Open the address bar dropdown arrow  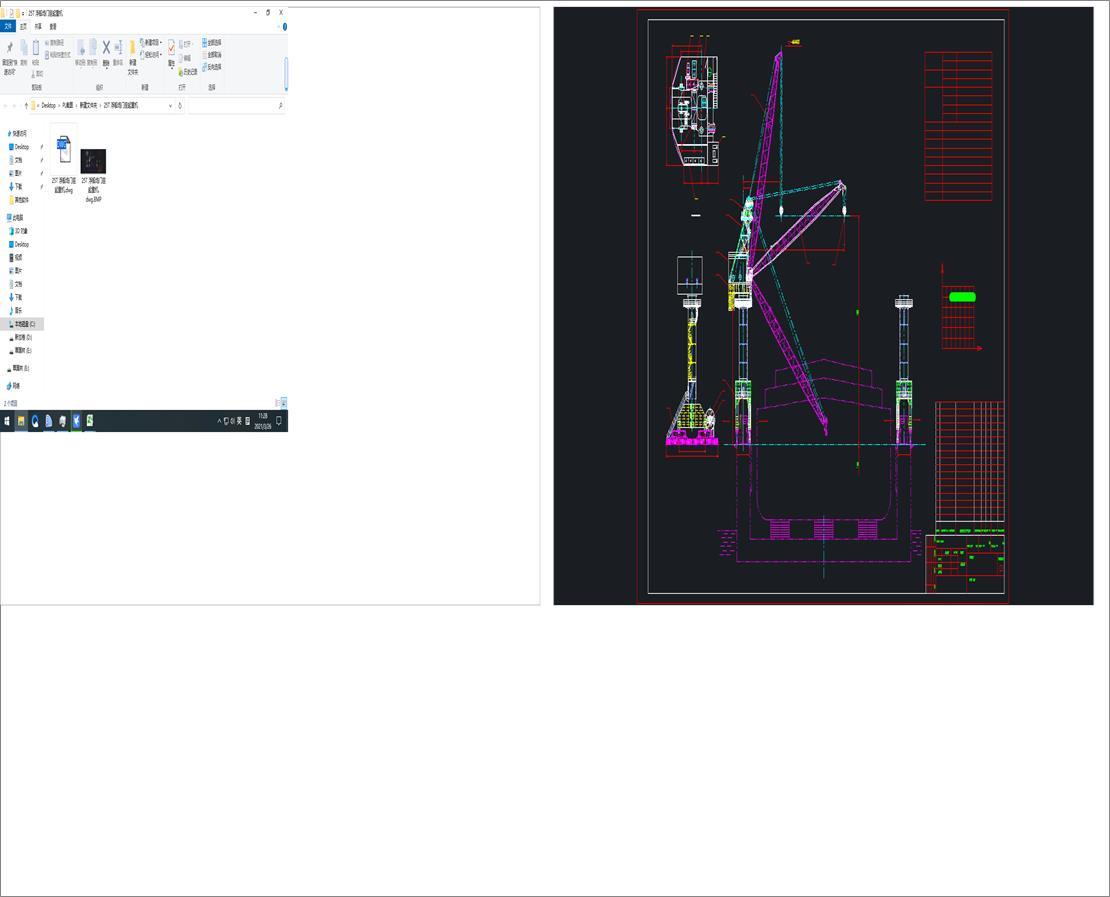pos(170,105)
